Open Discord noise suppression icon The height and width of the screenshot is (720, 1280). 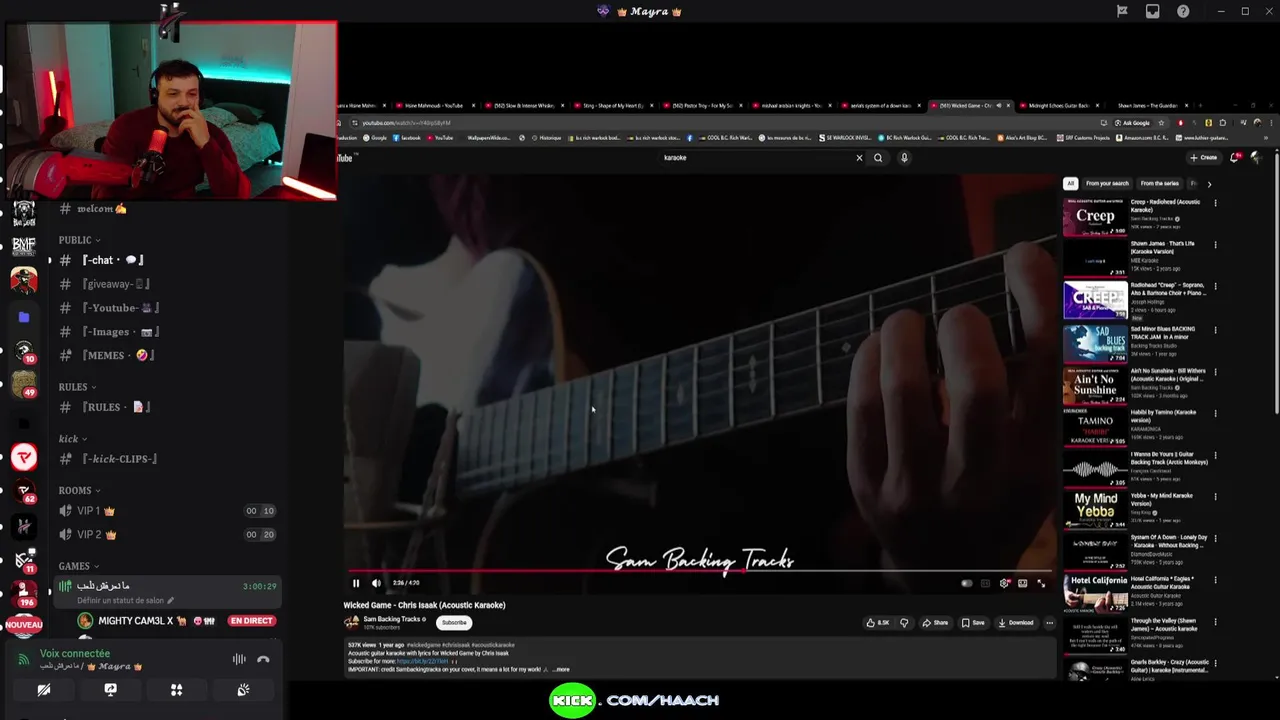point(239,659)
